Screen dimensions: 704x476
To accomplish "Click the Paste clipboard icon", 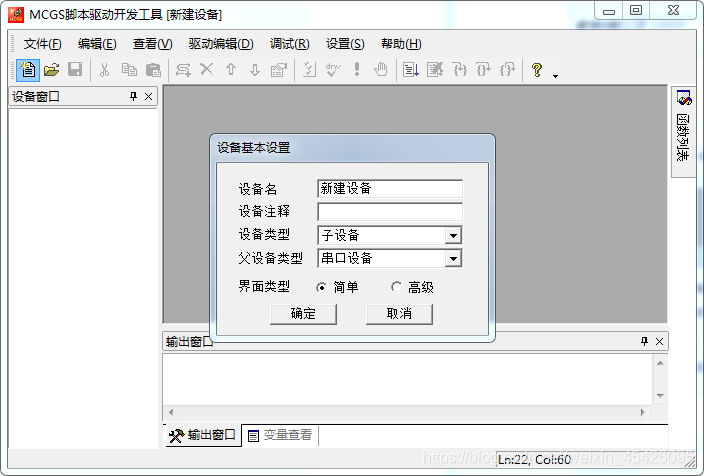I will tap(153, 70).
